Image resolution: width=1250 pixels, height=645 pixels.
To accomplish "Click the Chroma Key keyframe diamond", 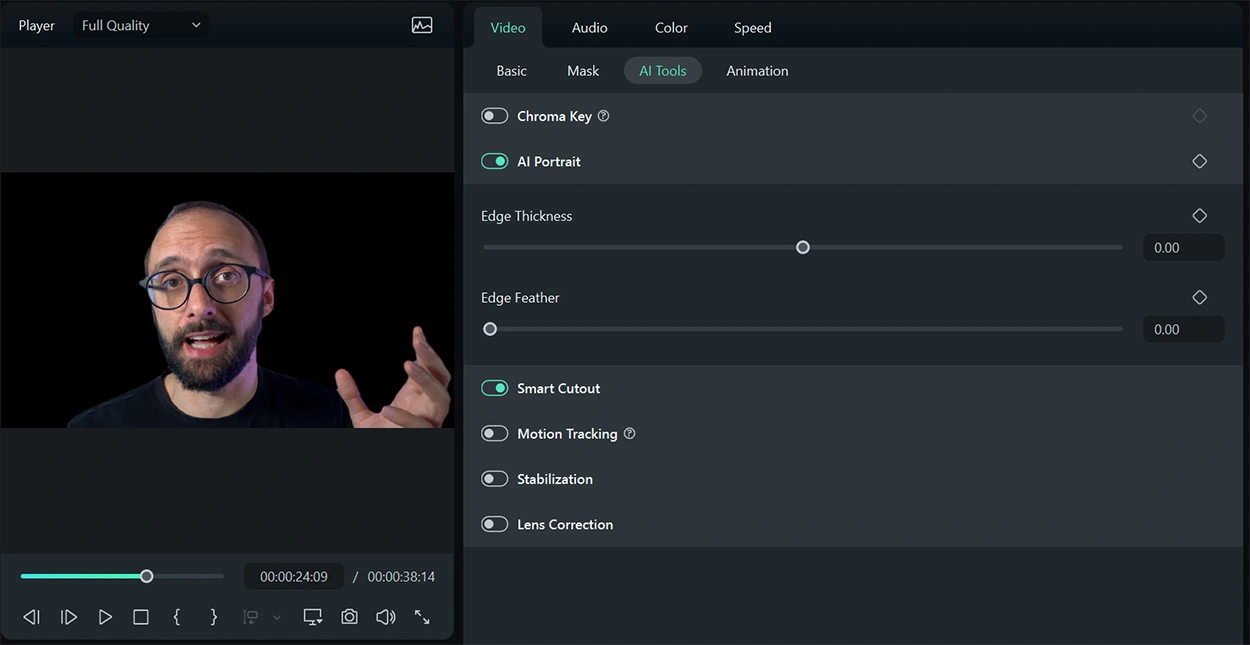I will pos(1200,116).
